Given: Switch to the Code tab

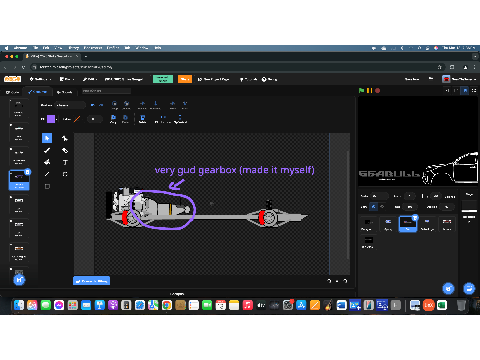Looking at the screenshot, I should [x=13, y=92].
